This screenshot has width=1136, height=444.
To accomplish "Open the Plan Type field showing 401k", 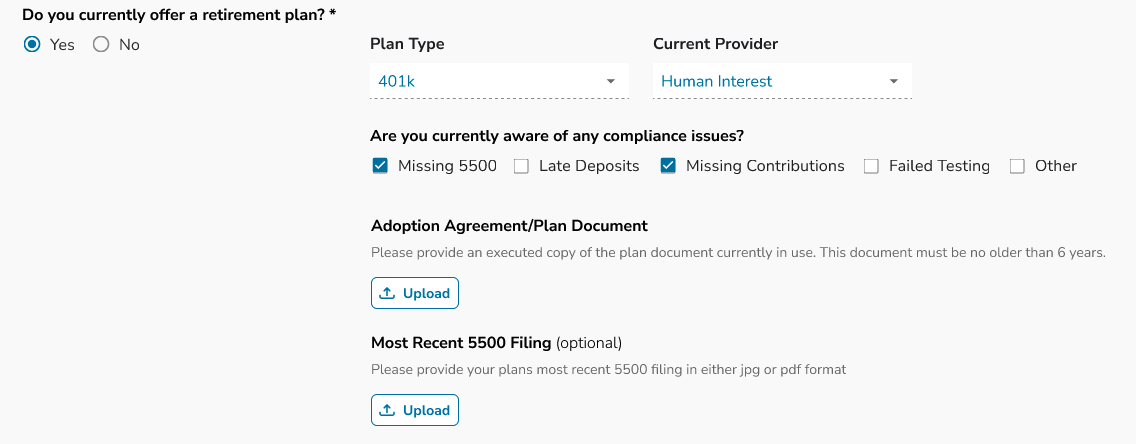I will (488, 82).
